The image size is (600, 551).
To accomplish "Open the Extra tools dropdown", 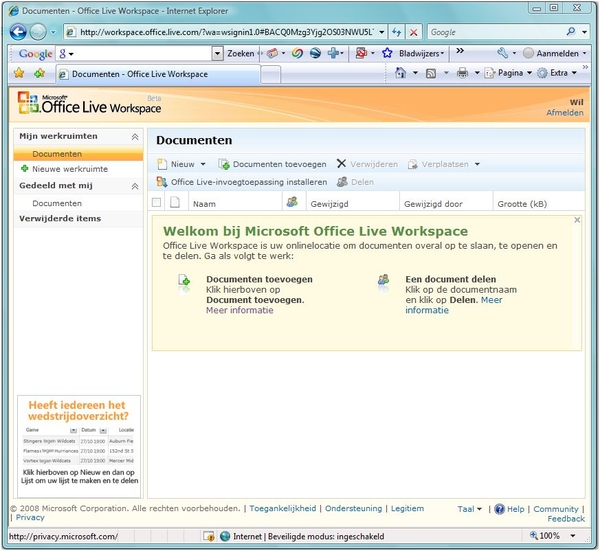I will [x=557, y=73].
